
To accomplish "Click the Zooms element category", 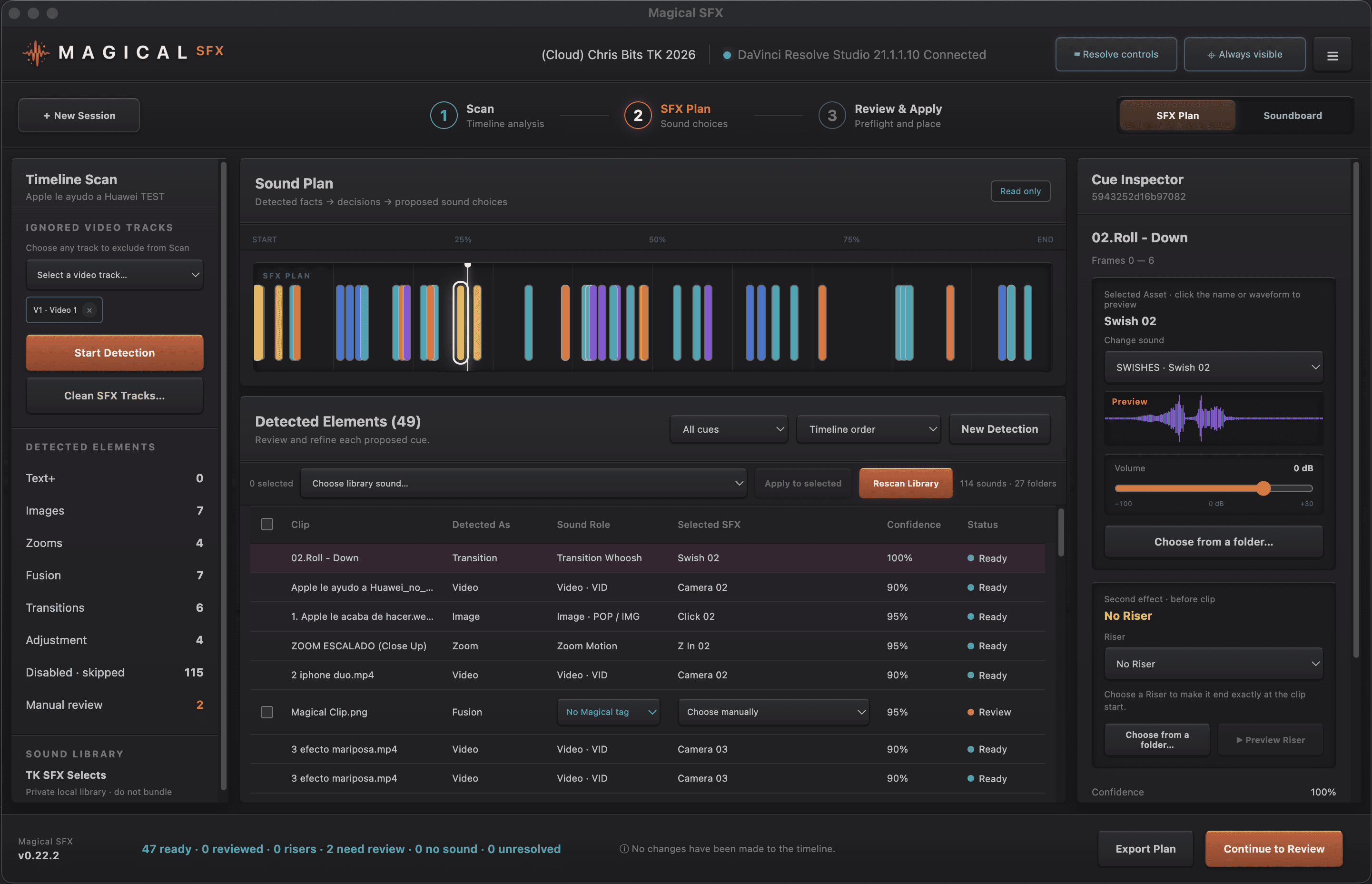I will coord(114,543).
